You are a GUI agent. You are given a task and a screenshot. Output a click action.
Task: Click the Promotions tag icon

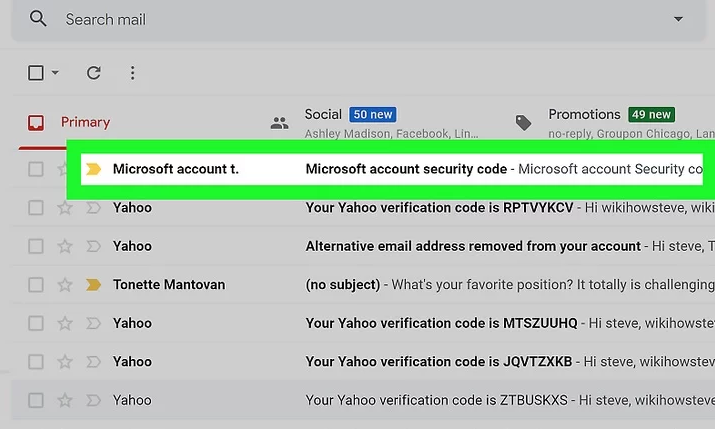coord(523,123)
